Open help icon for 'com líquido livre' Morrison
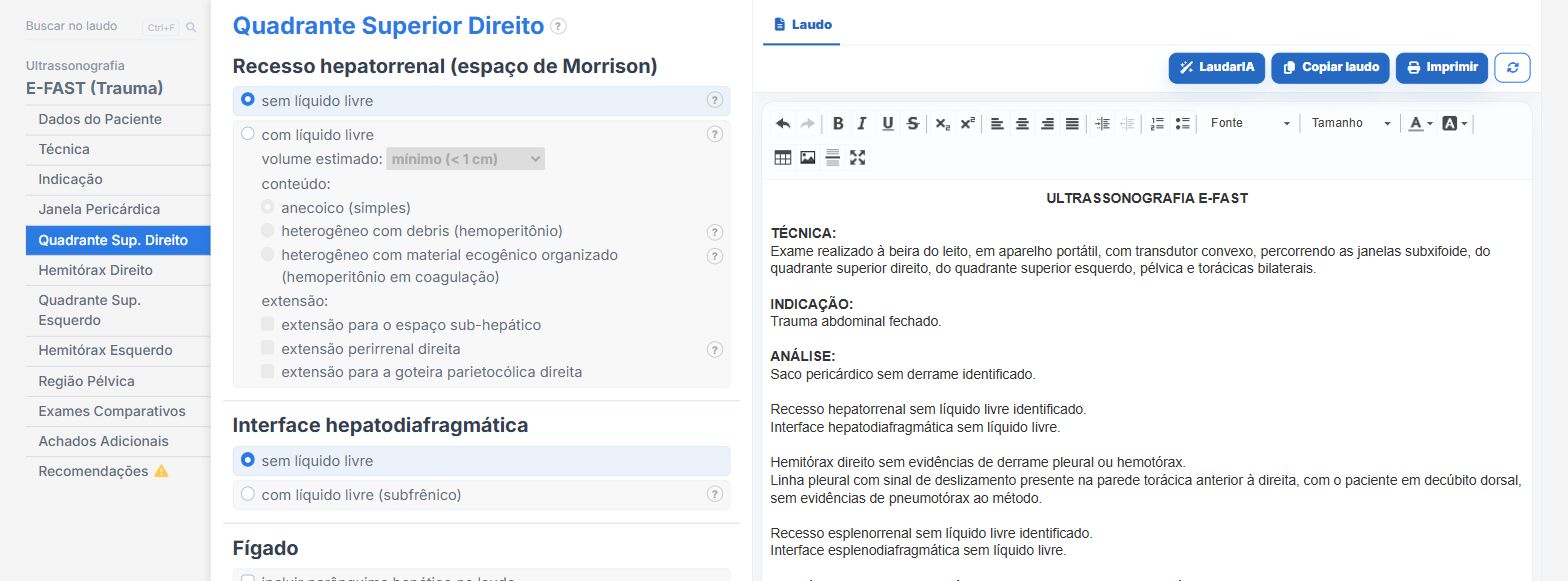The width and height of the screenshot is (1568, 581). point(715,134)
